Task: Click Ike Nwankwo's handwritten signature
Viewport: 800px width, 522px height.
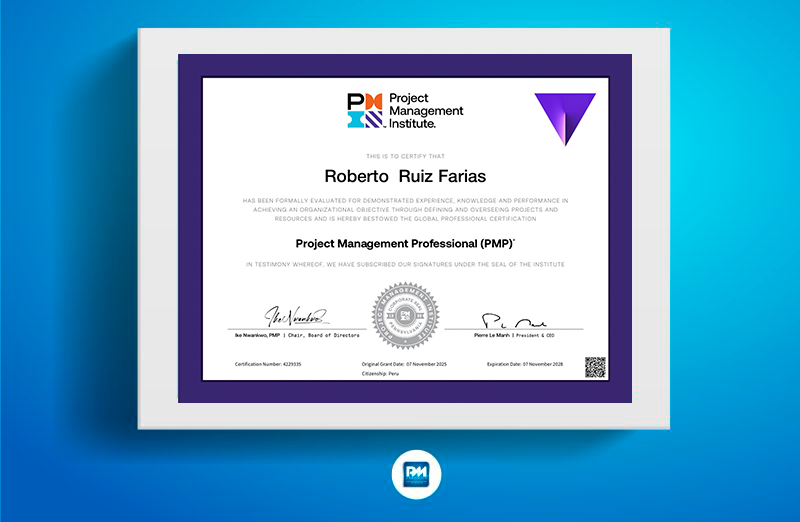Action: click(x=296, y=316)
